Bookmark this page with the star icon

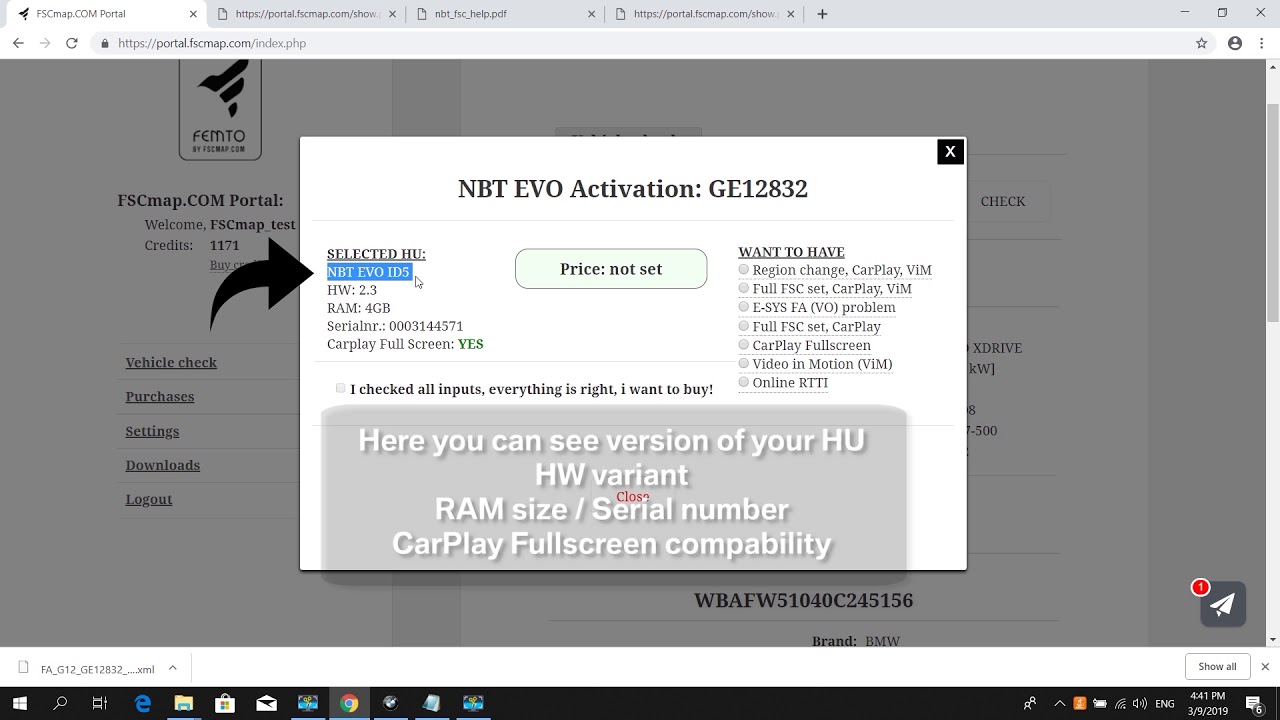[1202, 43]
